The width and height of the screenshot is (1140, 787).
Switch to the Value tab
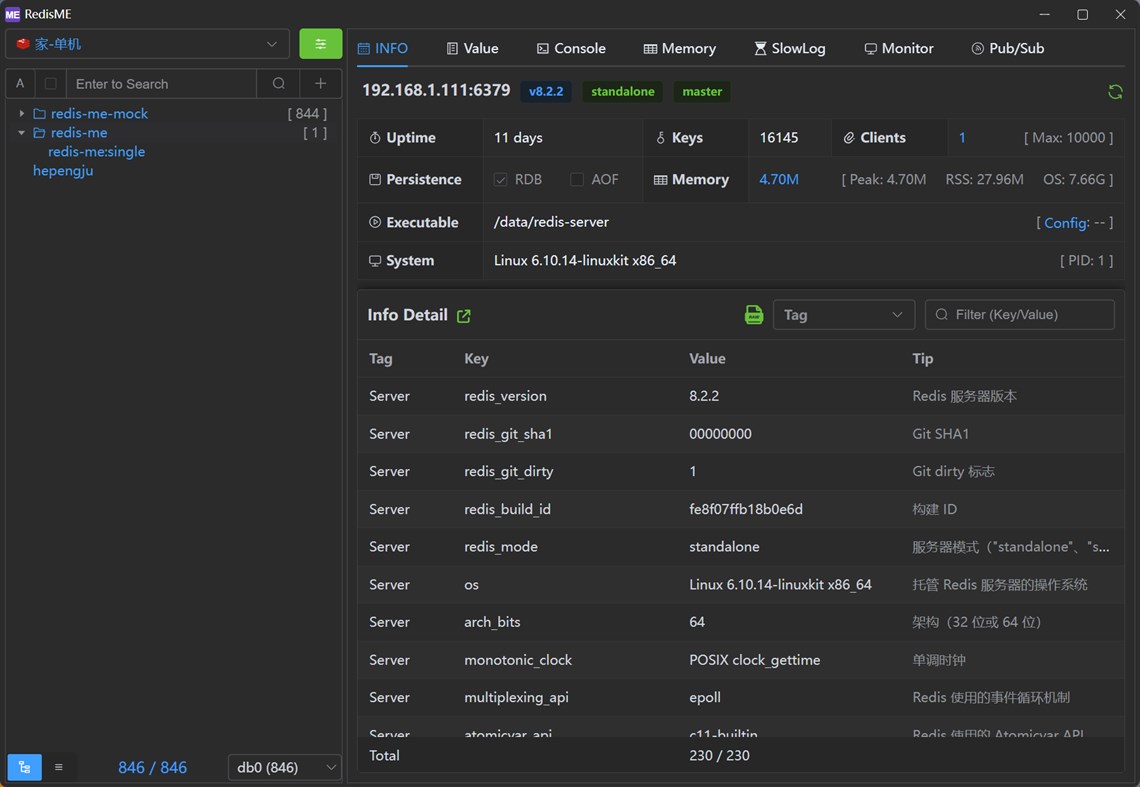click(x=473, y=48)
